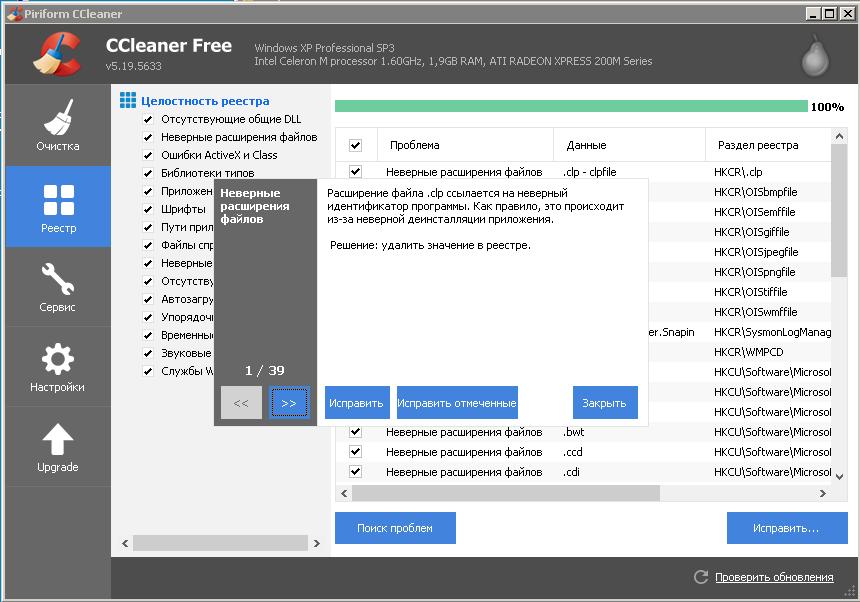Screen dimensions: 860x602
Task: Open the Сервис tools section
Action: pyautogui.click(x=58, y=287)
